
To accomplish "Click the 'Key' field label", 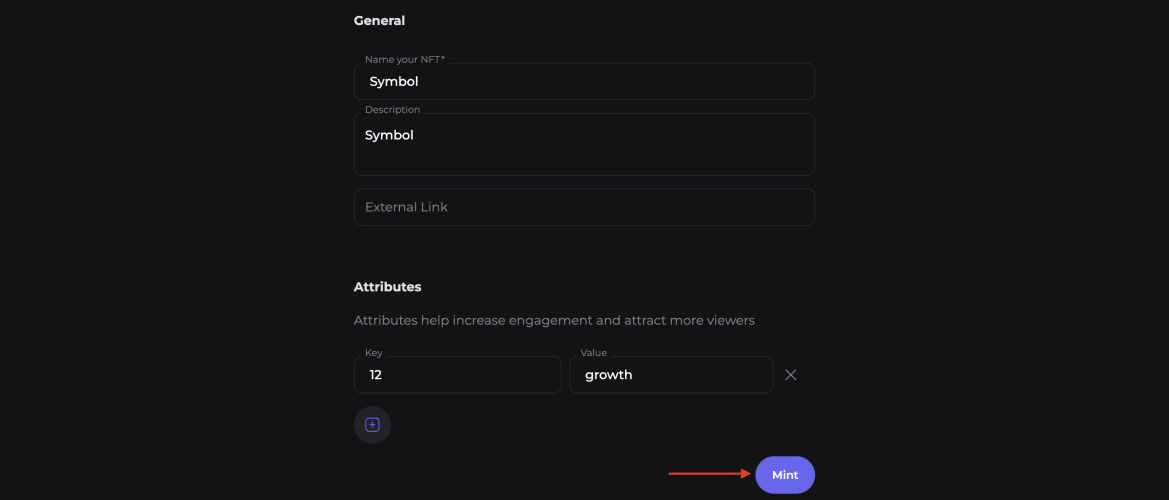I will click(374, 352).
